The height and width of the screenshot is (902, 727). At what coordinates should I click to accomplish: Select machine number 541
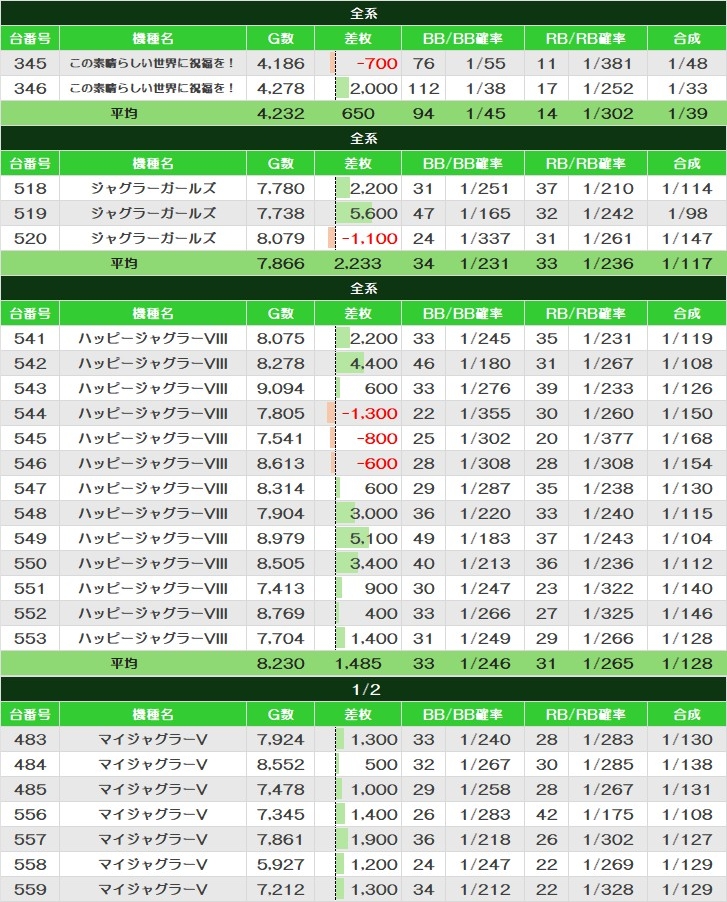(x=30, y=339)
